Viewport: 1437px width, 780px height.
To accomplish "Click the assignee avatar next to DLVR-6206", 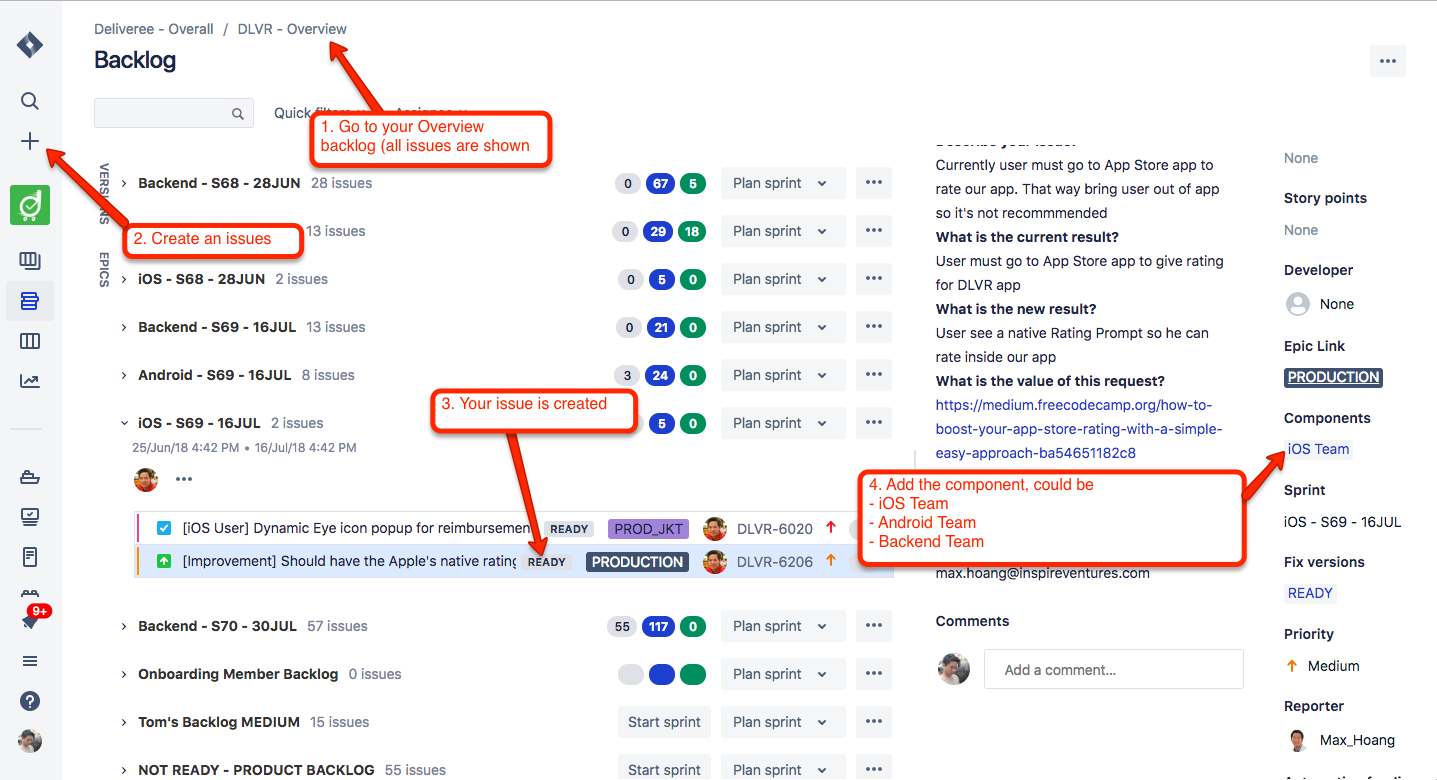I will pyautogui.click(x=714, y=562).
